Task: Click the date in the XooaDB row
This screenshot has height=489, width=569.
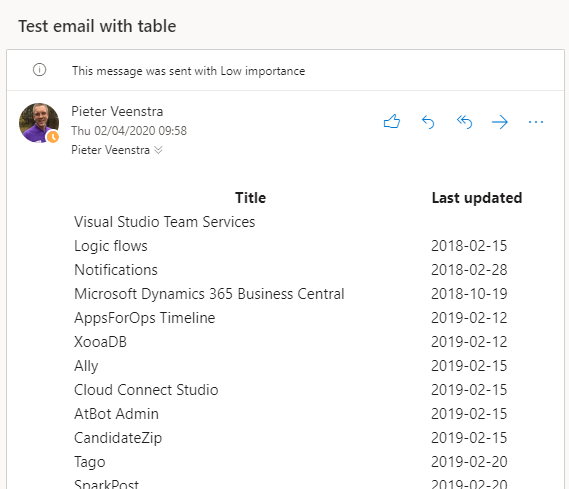Action: 469,342
